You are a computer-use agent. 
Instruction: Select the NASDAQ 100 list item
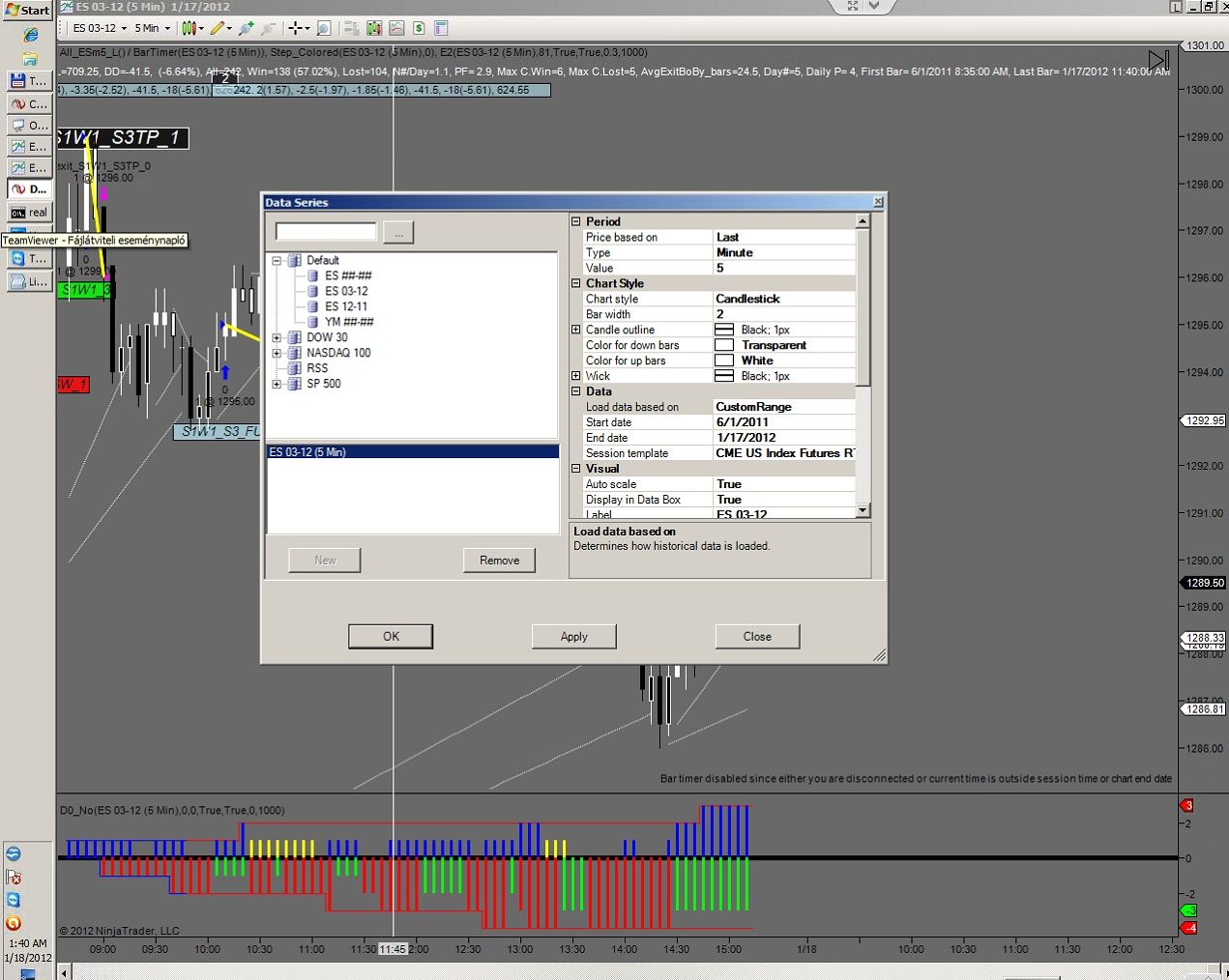(337, 353)
